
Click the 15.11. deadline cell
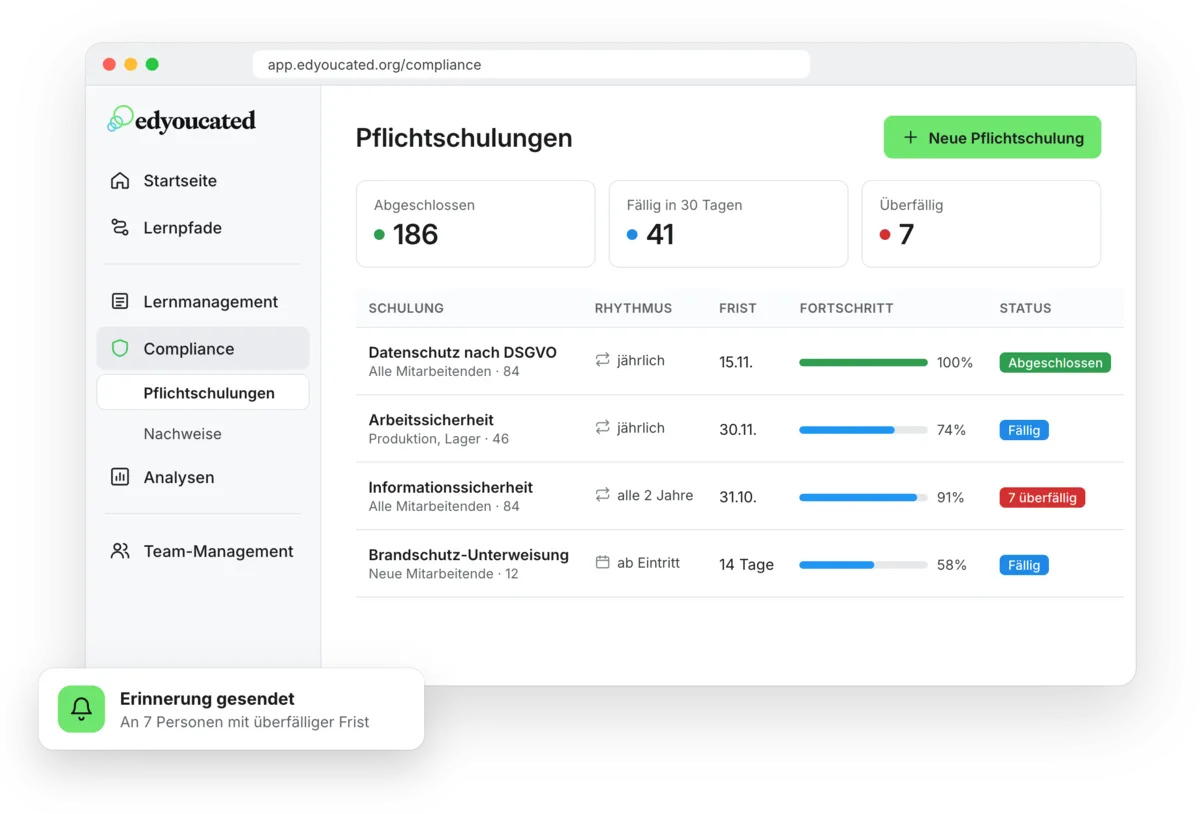click(736, 362)
